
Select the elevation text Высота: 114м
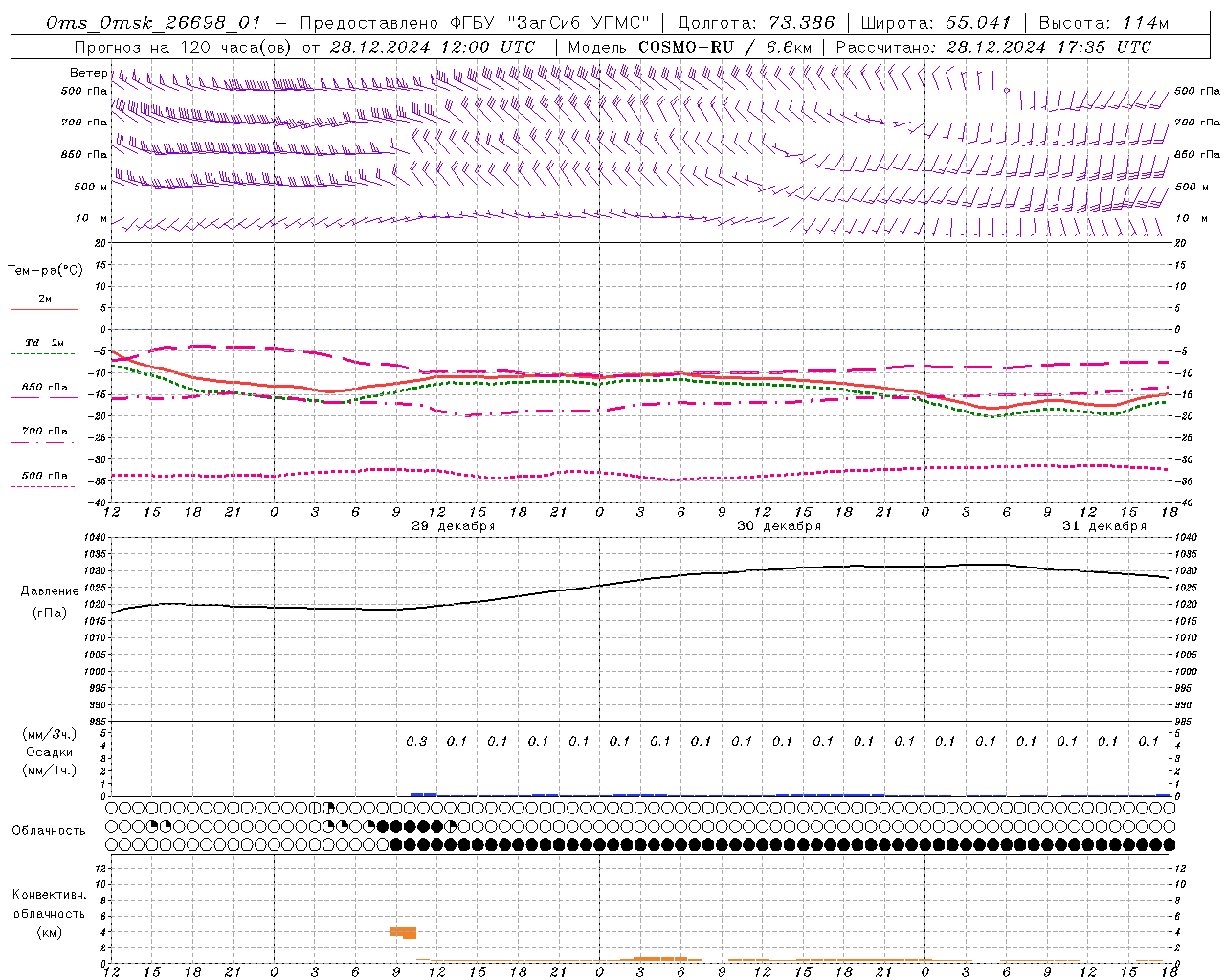click(1103, 23)
